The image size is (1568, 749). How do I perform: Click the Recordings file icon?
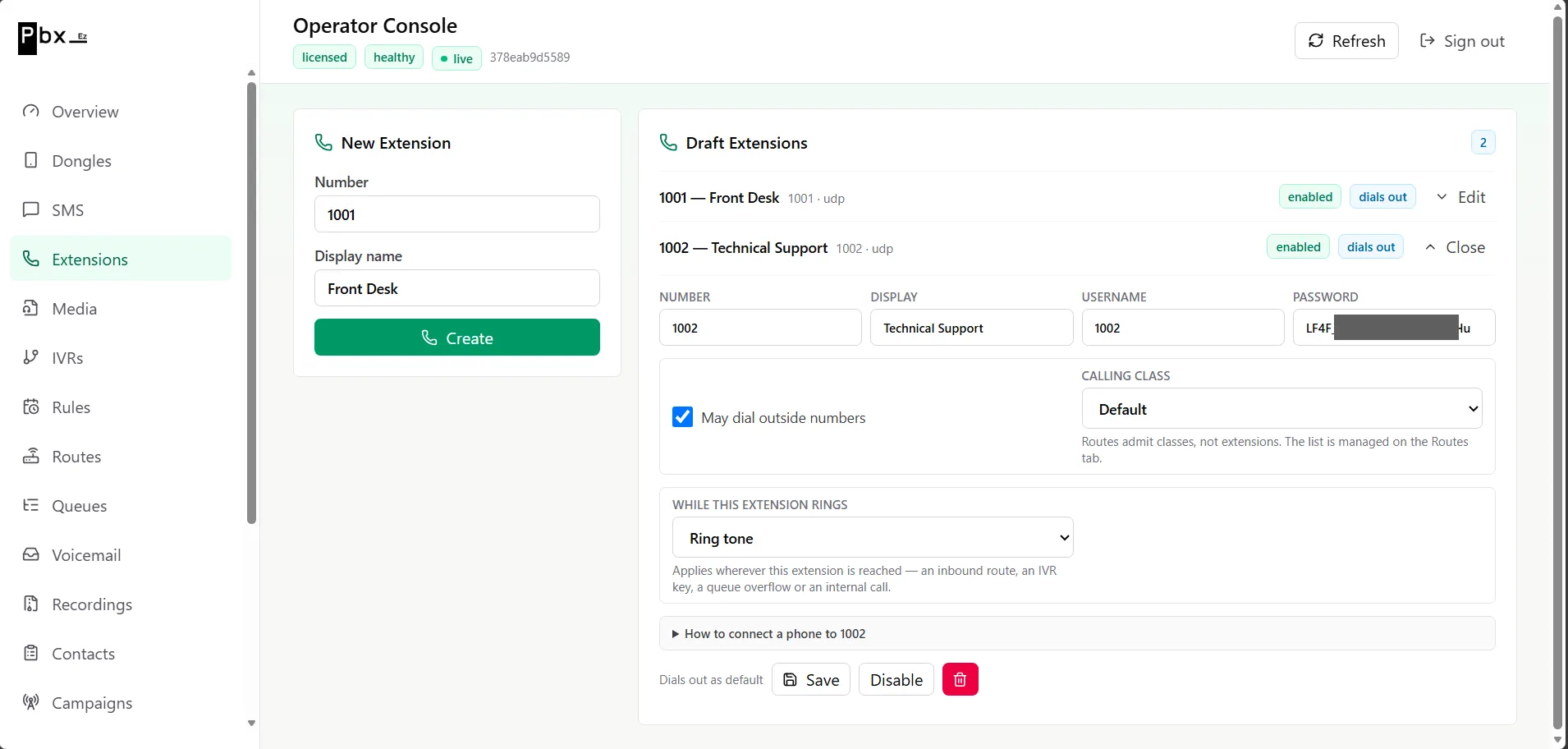coord(31,604)
